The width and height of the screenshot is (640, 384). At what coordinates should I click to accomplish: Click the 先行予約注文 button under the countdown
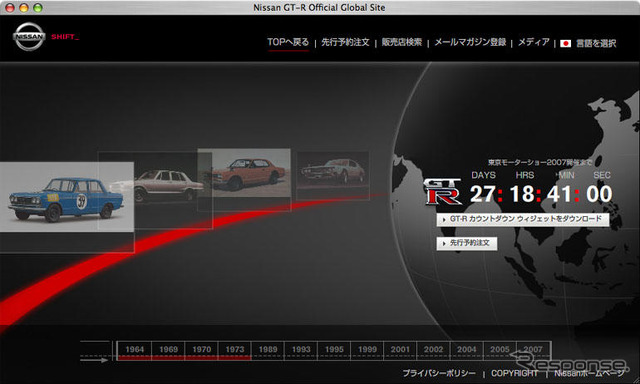click(467, 243)
